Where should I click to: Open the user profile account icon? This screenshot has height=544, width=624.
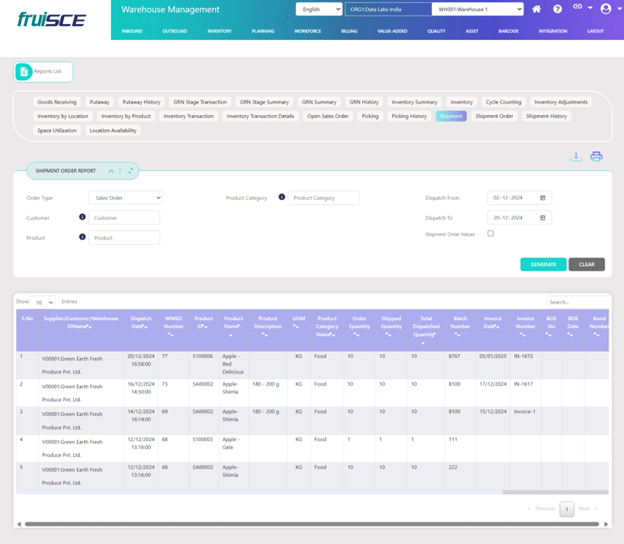(605, 9)
